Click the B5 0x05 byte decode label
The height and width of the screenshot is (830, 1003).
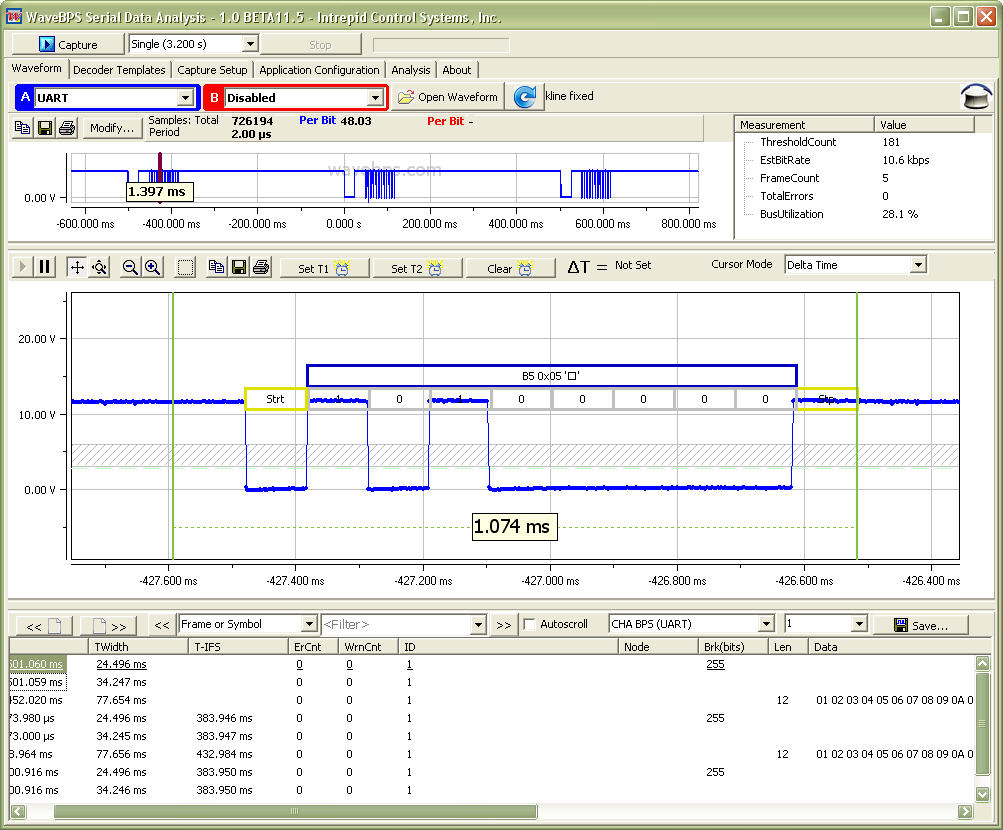coord(551,375)
